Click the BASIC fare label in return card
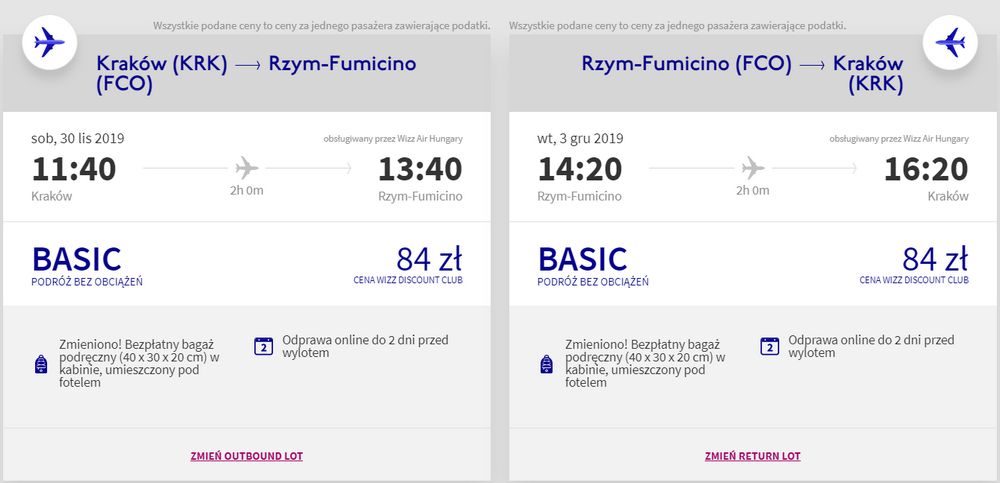This screenshot has height=483, width=1000. pos(582,259)
